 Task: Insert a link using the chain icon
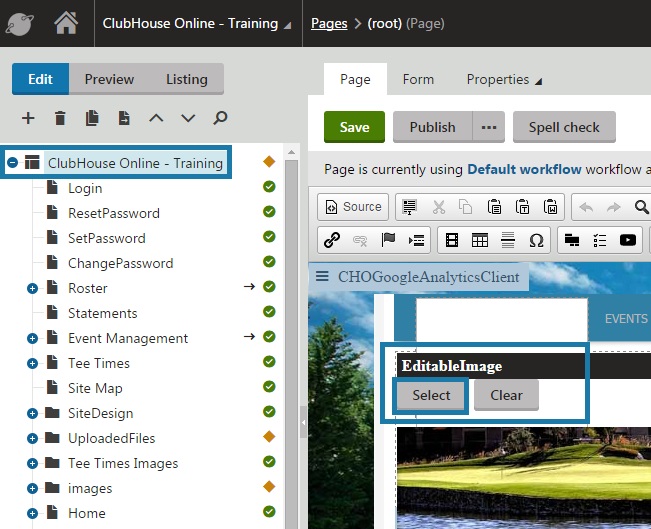pyautogui.click(x=332, y=240)
